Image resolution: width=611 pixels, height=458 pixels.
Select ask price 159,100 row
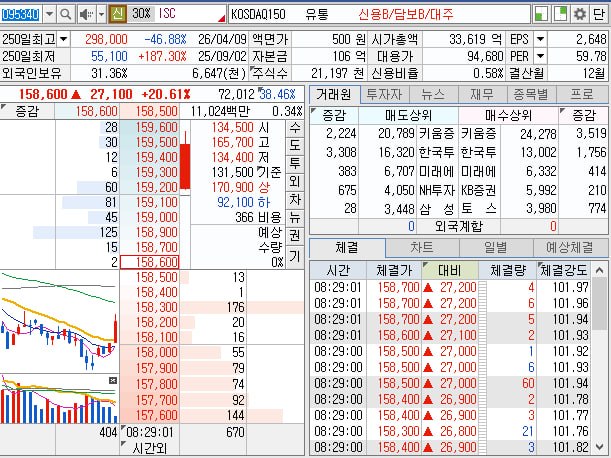[150, 202]
